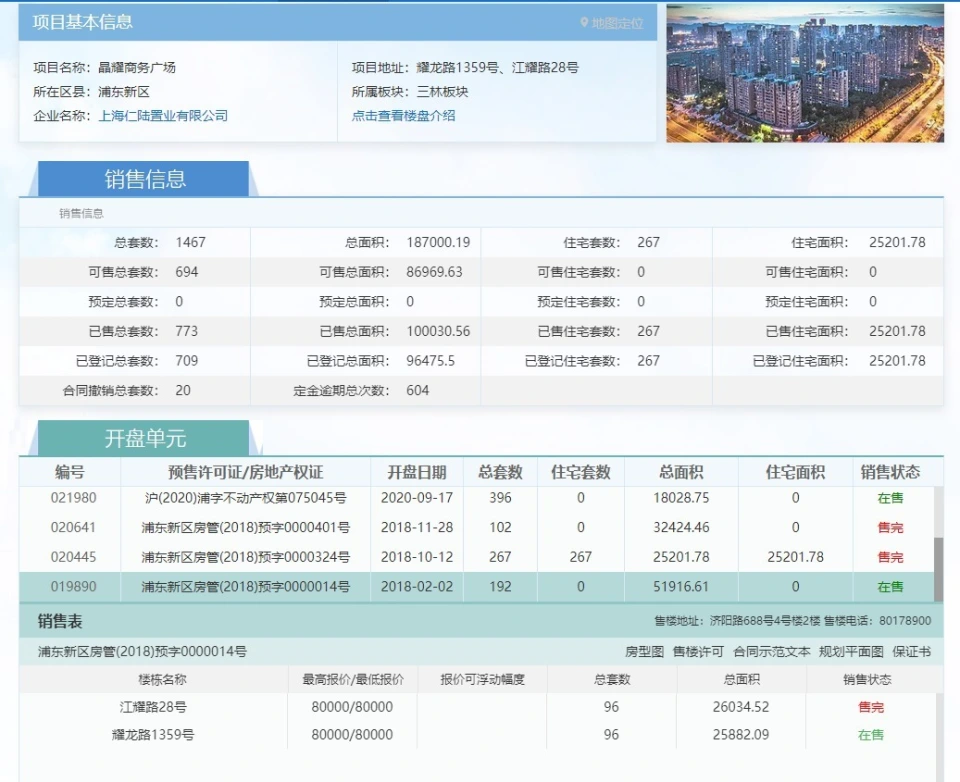Open the 房型图 link
Image resolution: width=960 pixels, height=782 pixels.
click(x=644, y=652)
